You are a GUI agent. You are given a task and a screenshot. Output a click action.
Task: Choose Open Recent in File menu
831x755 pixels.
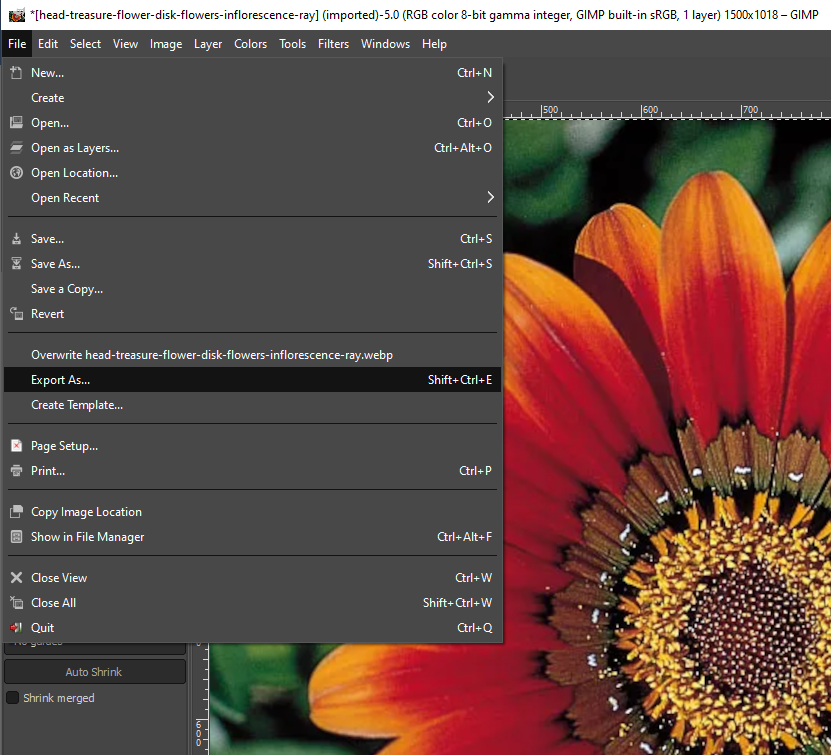252,198
